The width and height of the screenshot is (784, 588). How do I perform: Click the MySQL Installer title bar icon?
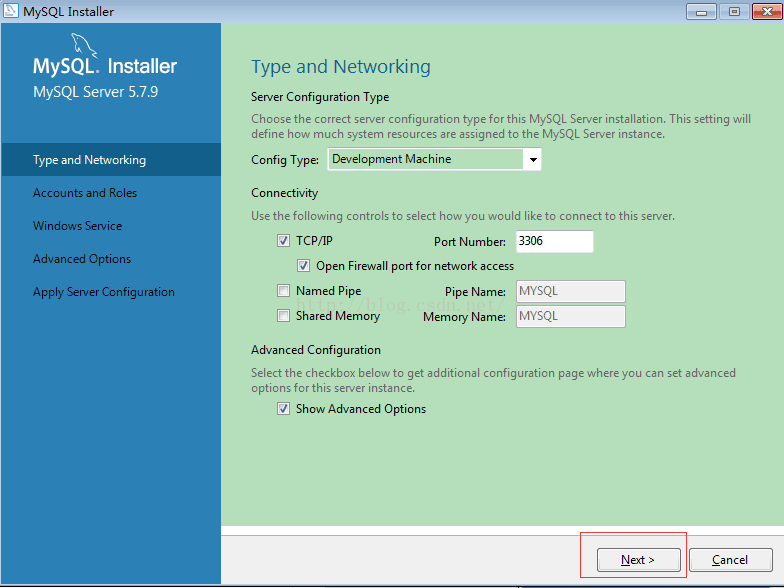10,10
